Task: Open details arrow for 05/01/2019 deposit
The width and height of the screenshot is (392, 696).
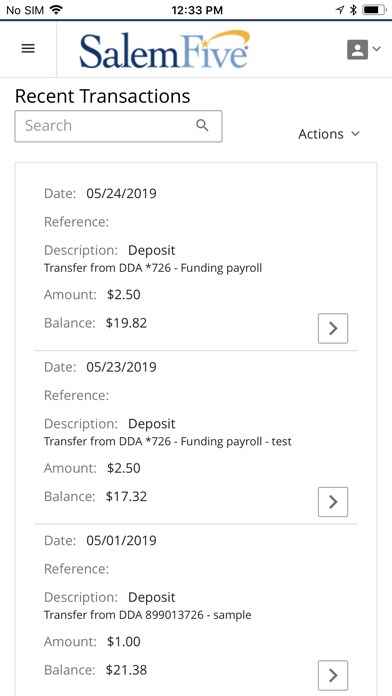Action: coord(333,676)
